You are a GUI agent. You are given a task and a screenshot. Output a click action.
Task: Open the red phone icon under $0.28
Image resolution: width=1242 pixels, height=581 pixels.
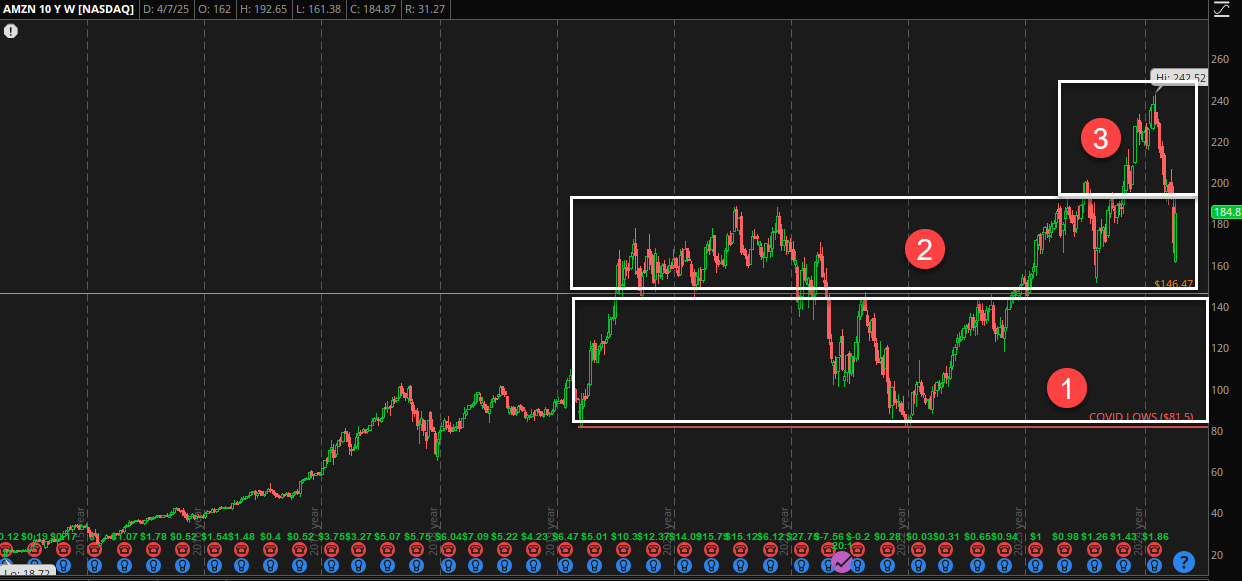[x=887, y=549]
